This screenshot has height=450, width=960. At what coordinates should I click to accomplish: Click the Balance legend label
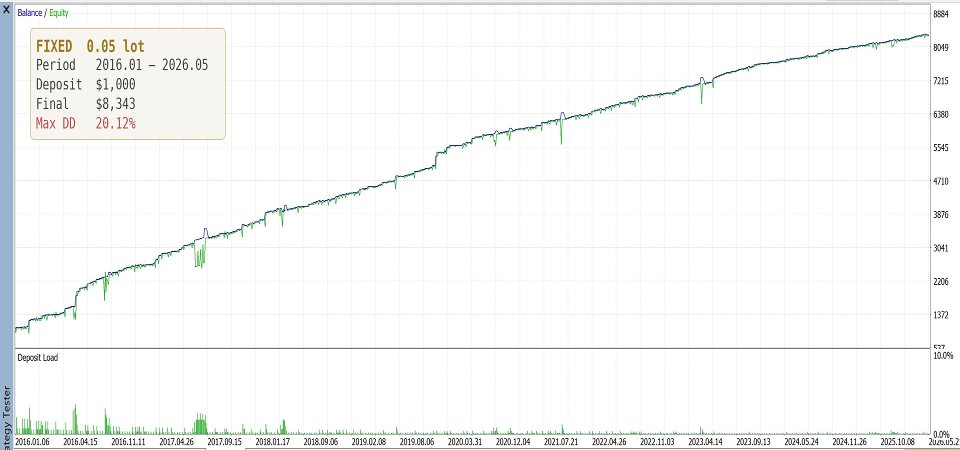pos(29,12)
